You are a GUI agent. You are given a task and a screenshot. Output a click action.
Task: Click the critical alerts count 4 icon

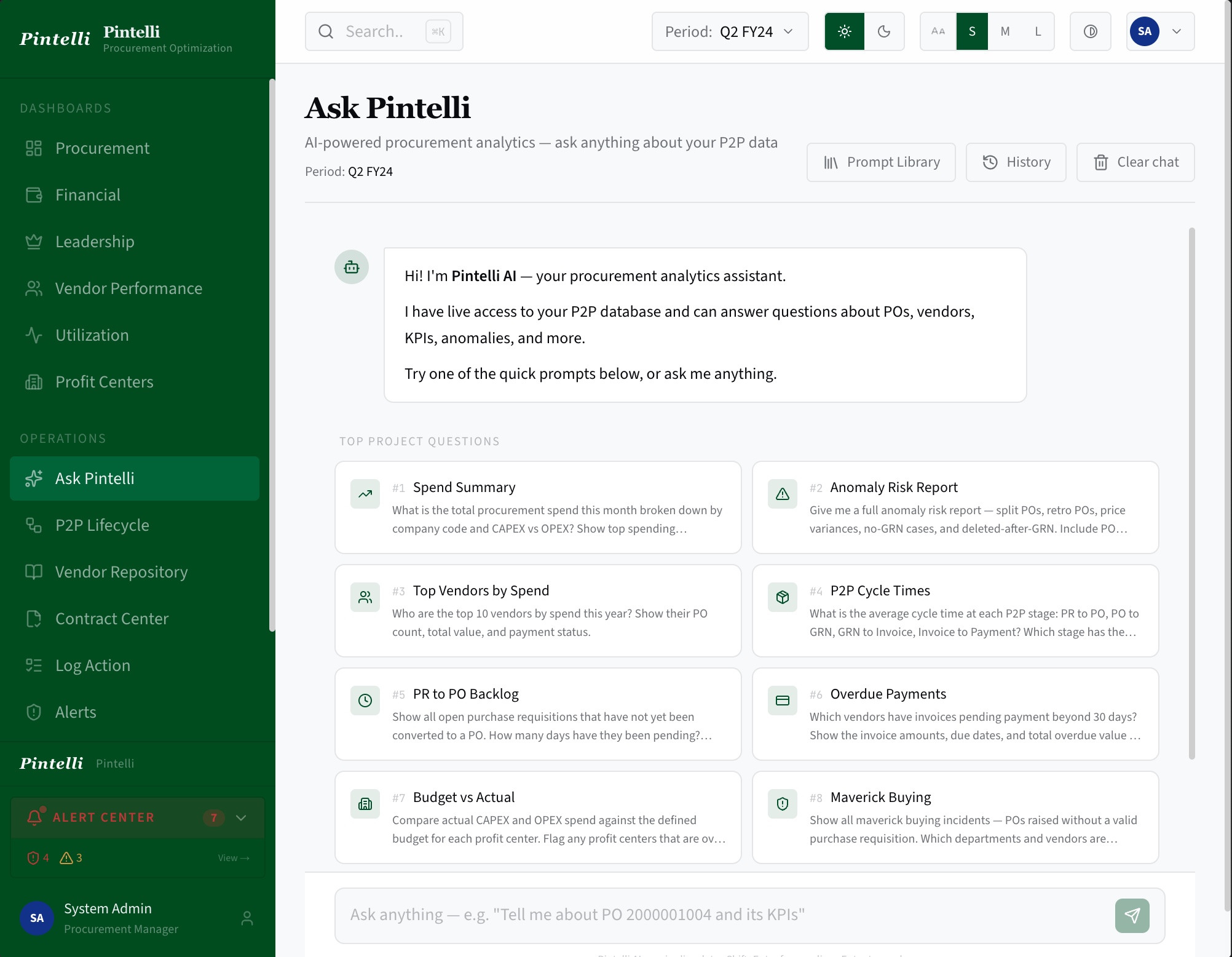(33, 858)
